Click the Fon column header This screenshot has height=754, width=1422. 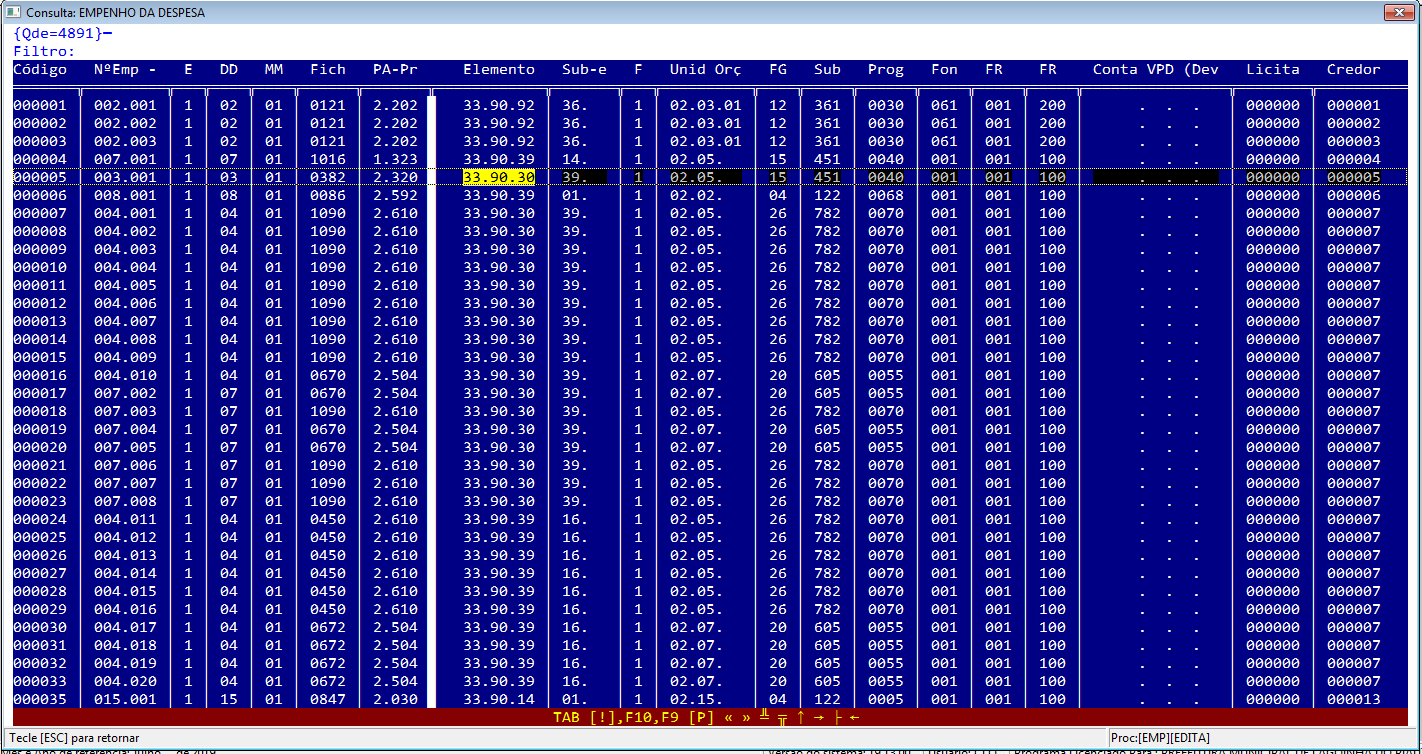click(944, 70)
